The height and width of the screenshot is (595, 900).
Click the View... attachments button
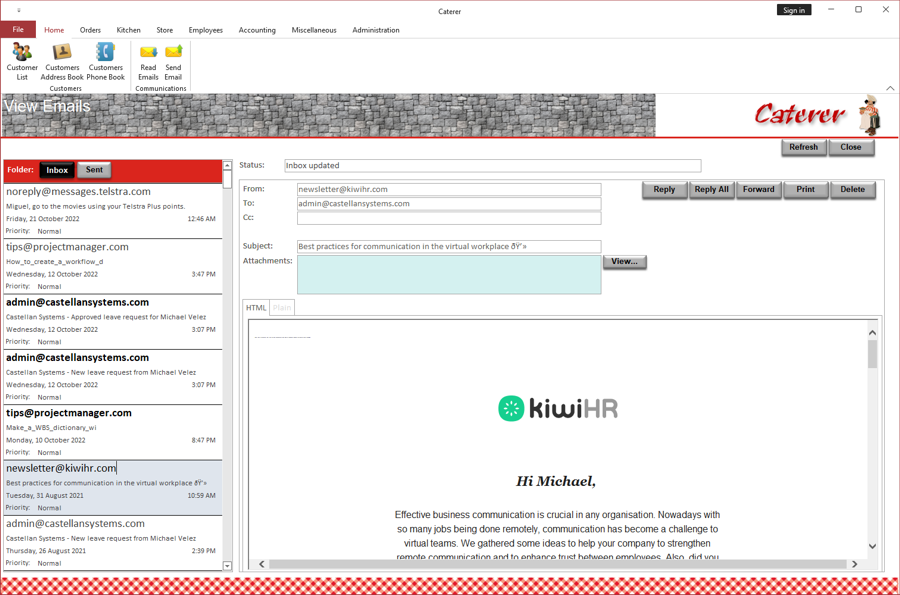pos(624,262)
